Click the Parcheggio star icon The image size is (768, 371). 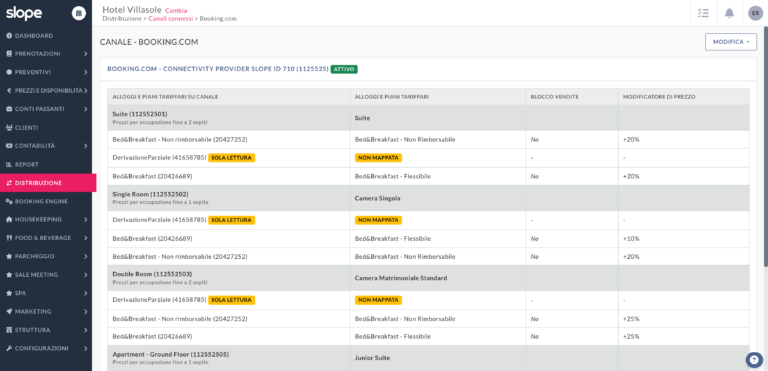(9, 256)
